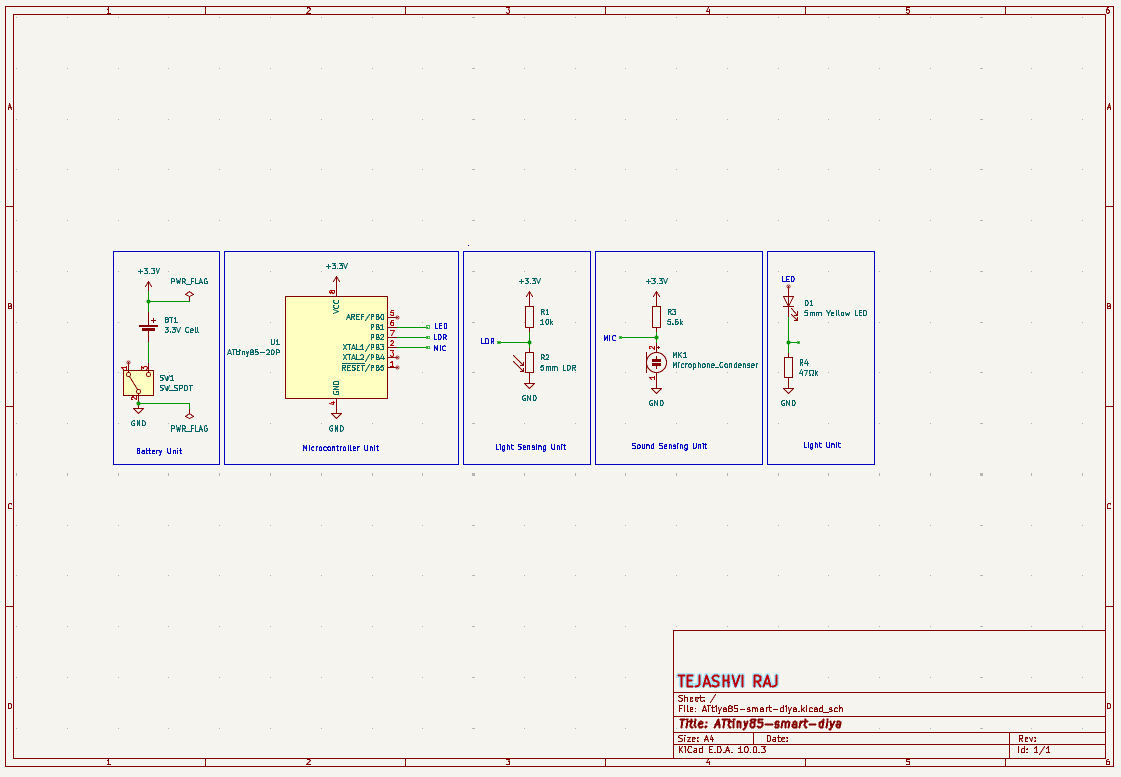Click the GND symbol below R4
The width and height of the screenshot is (1121, 777).
click(x=789, y=390)
